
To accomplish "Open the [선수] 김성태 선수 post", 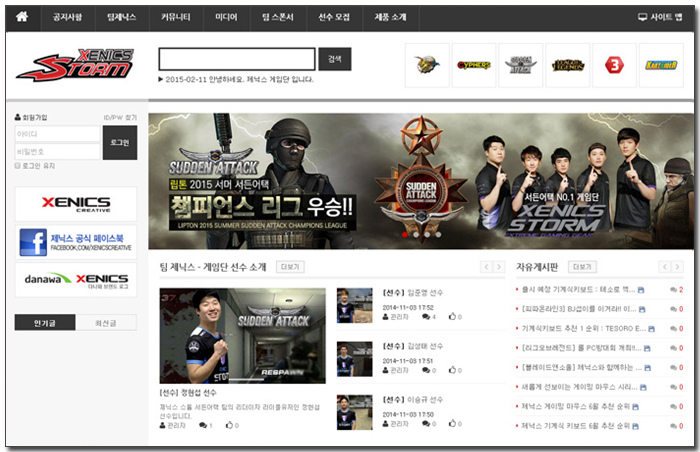I will pos(412,346).
